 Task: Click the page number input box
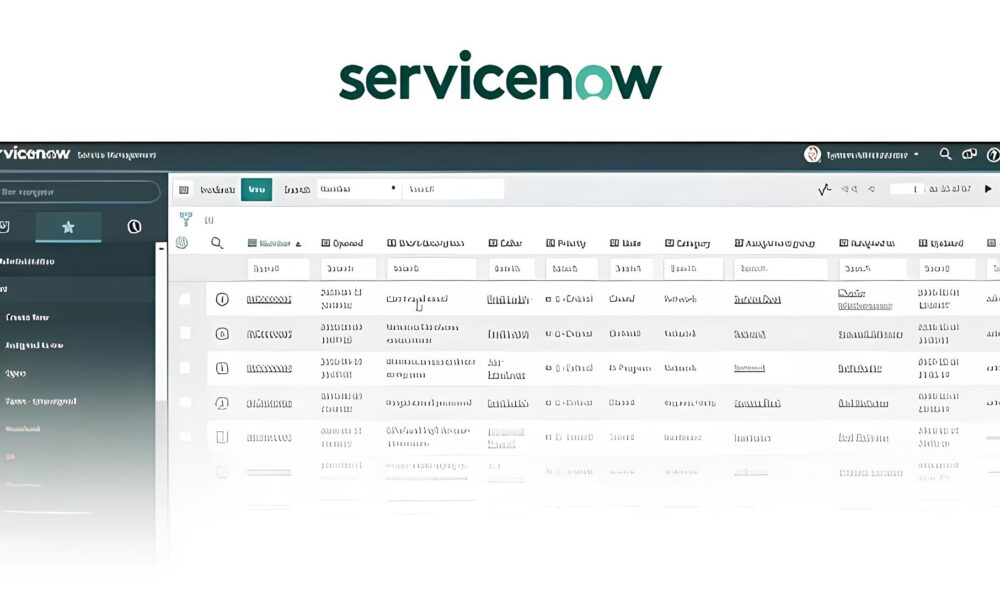pos(907,189)
